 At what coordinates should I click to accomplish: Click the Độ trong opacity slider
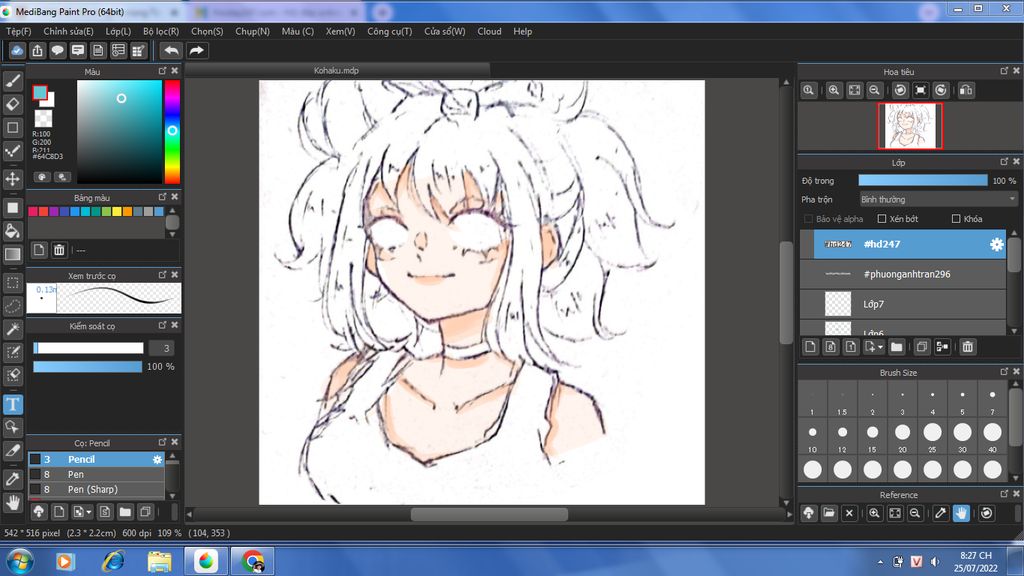tap(922, 180)
